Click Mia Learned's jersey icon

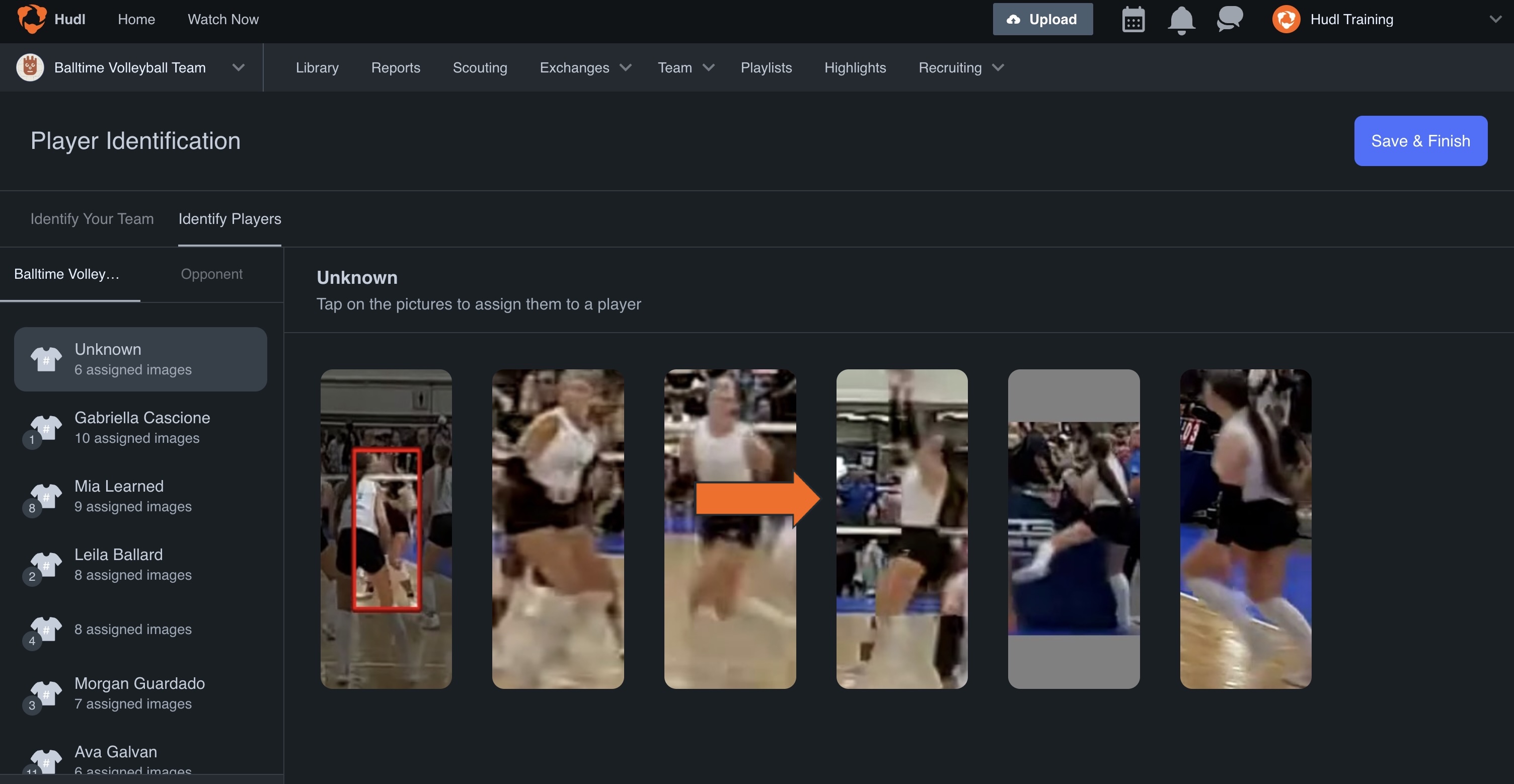pyautogui.click(x=46, y=496)
